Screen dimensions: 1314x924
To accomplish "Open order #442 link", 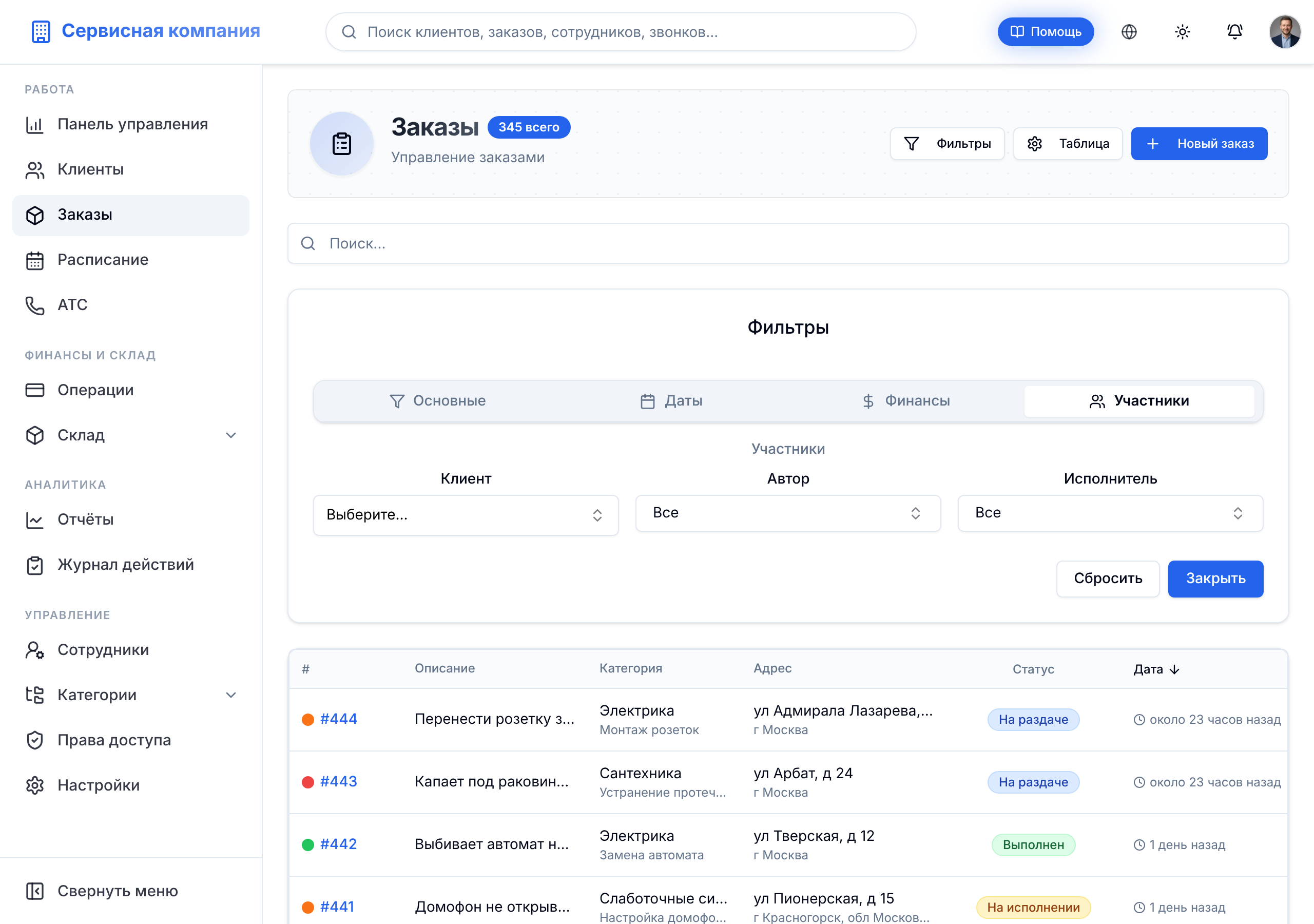I will [338, 844].
